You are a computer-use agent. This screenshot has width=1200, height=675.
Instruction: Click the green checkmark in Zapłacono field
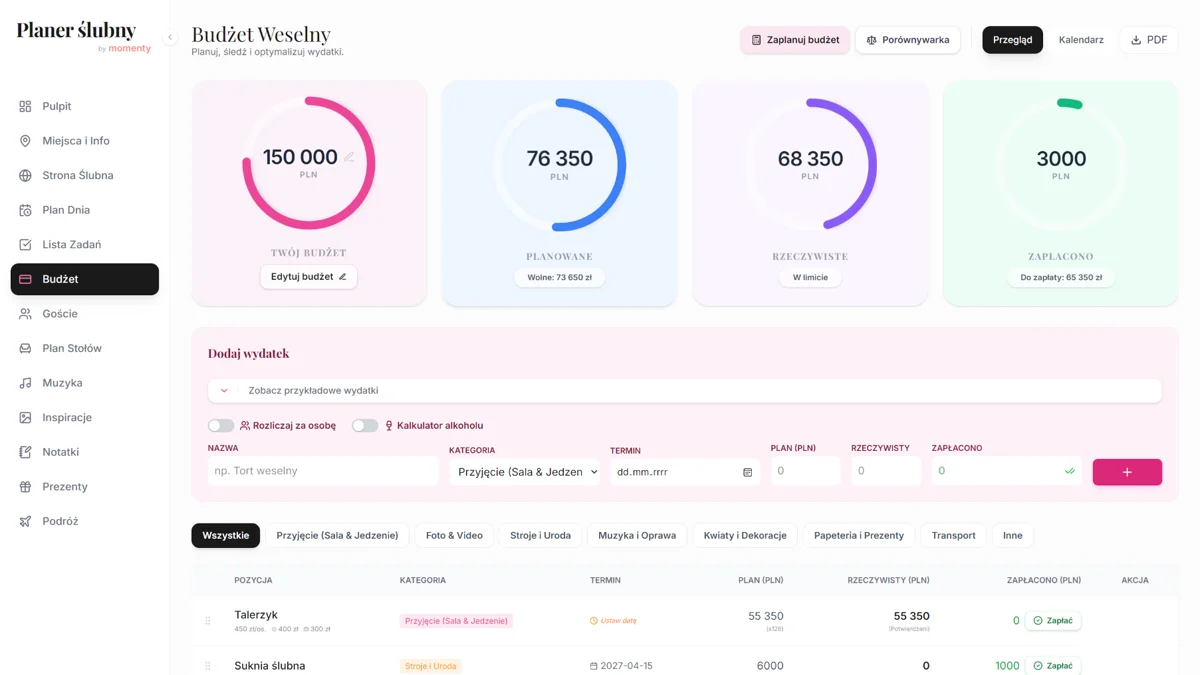(1069, 471)
